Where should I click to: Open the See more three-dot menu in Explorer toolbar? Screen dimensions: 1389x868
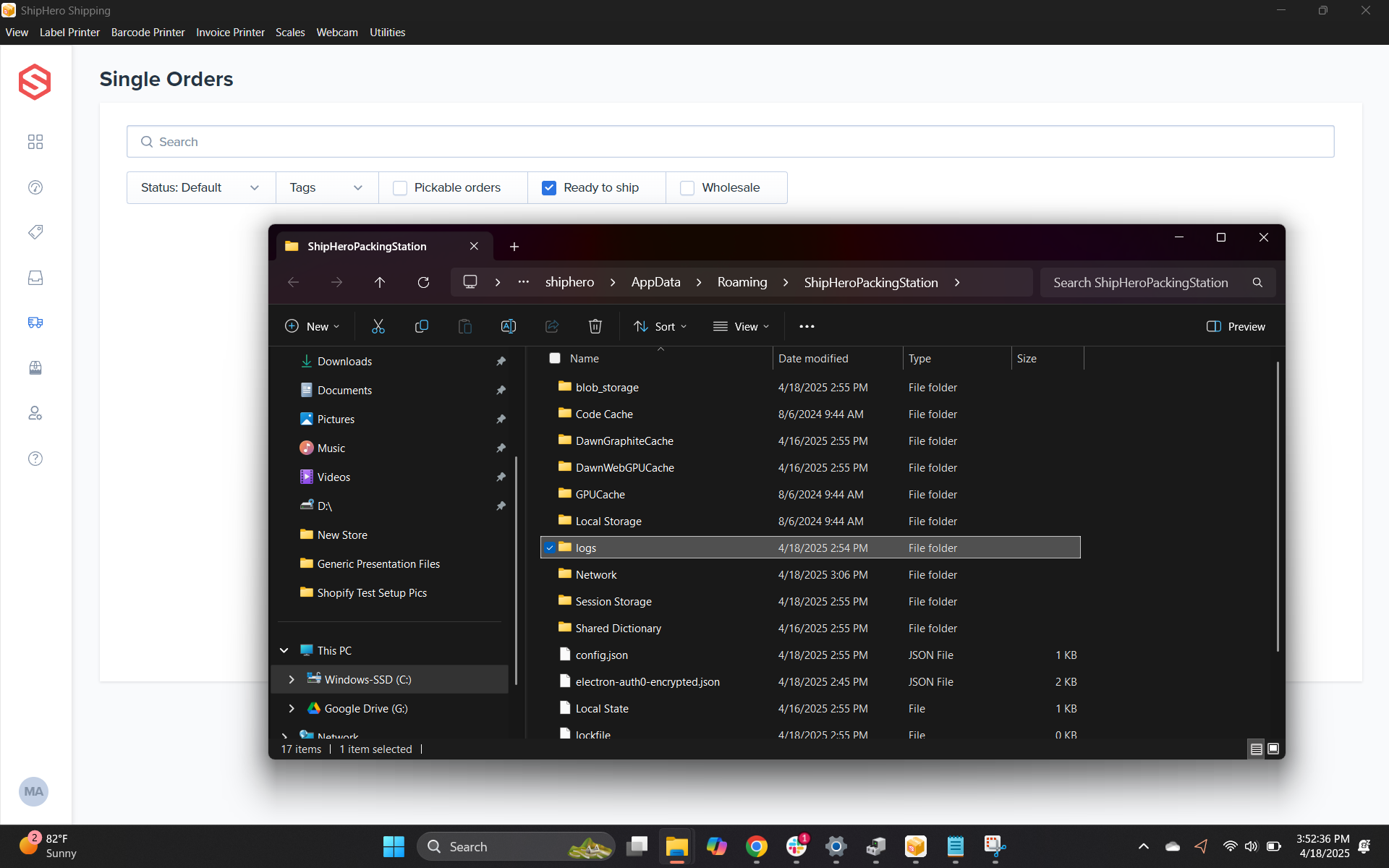coord(807,326)
